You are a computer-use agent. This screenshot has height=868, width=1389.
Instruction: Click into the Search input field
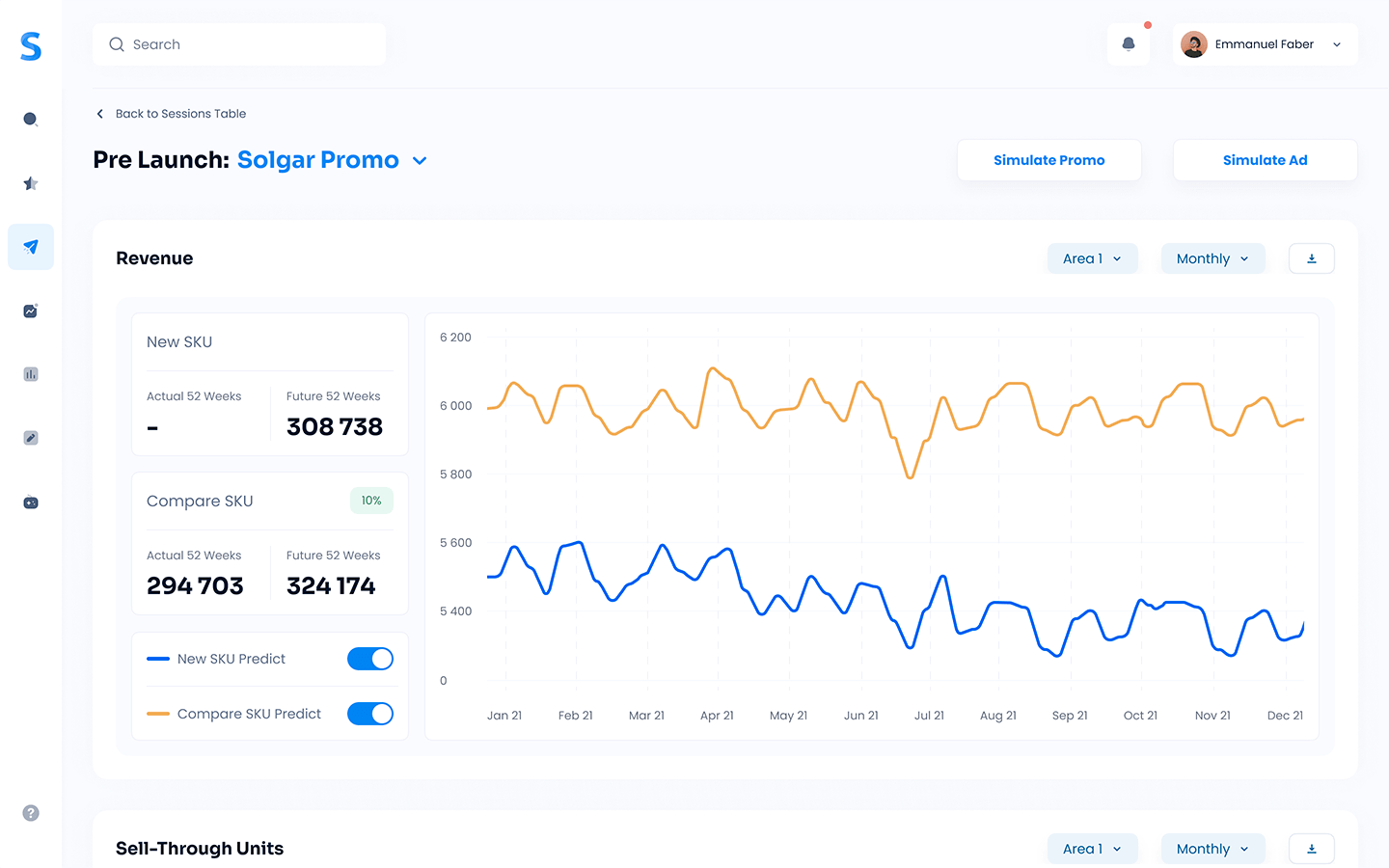pos(239,44)
